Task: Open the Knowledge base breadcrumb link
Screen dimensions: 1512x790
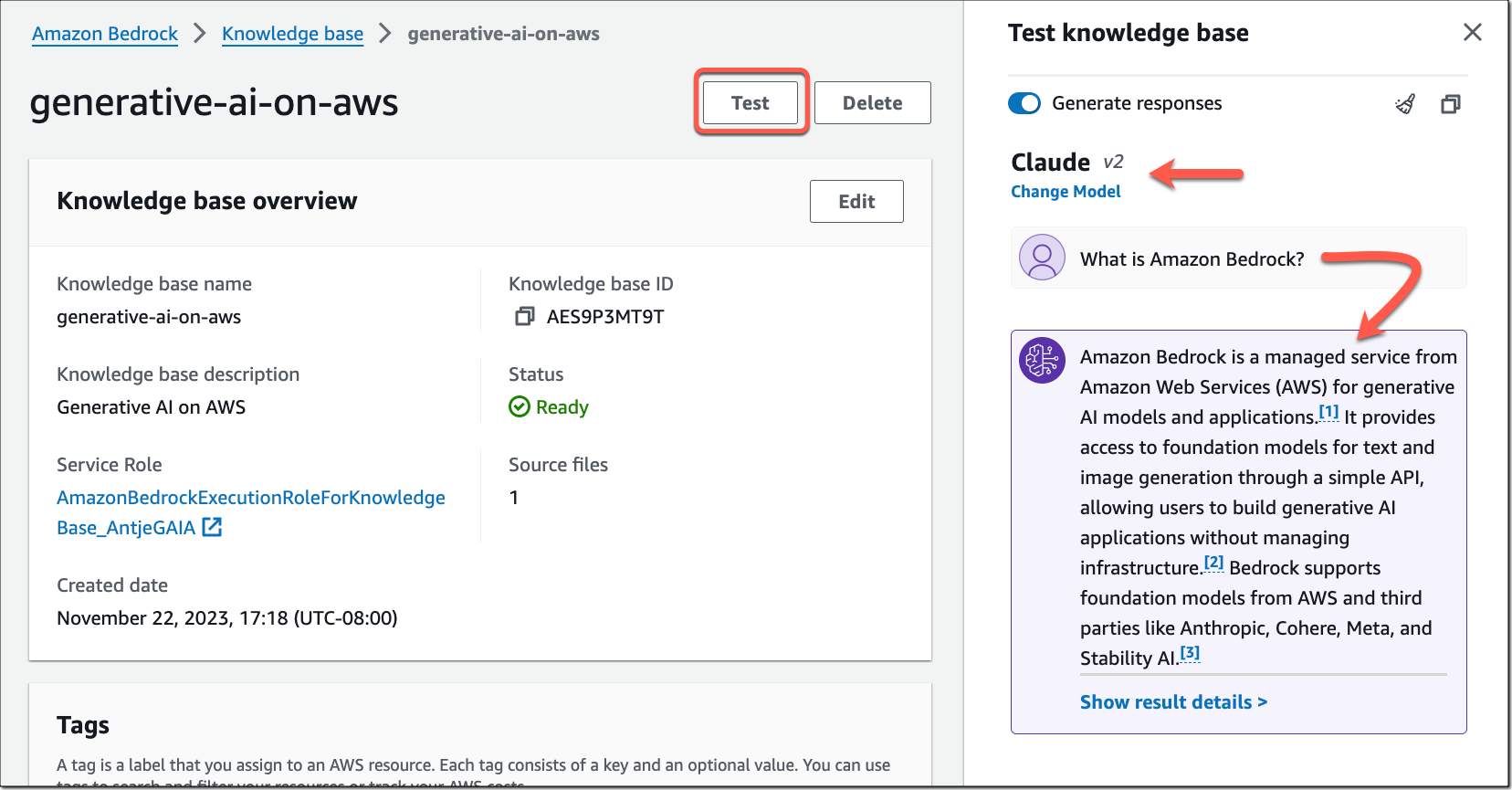Action: (x=292, y=34)
